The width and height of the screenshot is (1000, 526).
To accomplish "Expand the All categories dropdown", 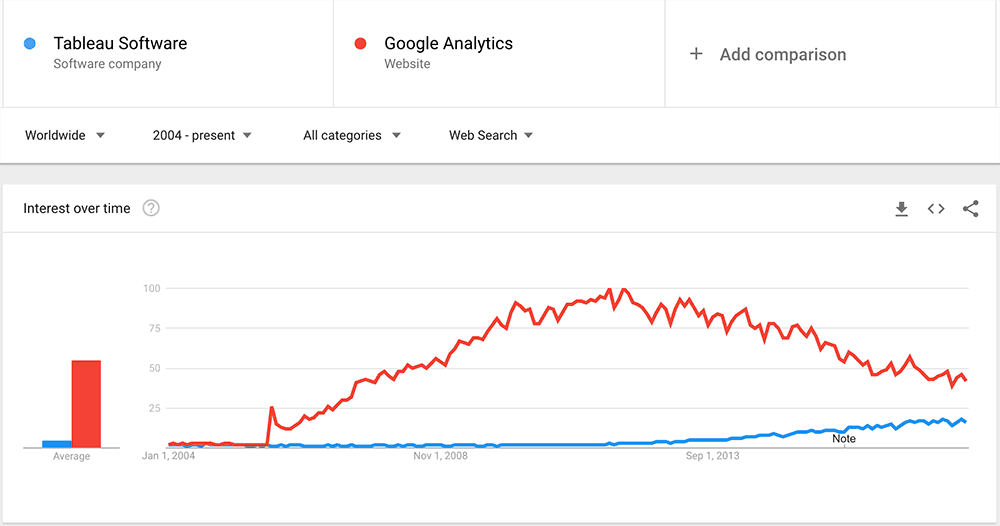I will 352,135.
